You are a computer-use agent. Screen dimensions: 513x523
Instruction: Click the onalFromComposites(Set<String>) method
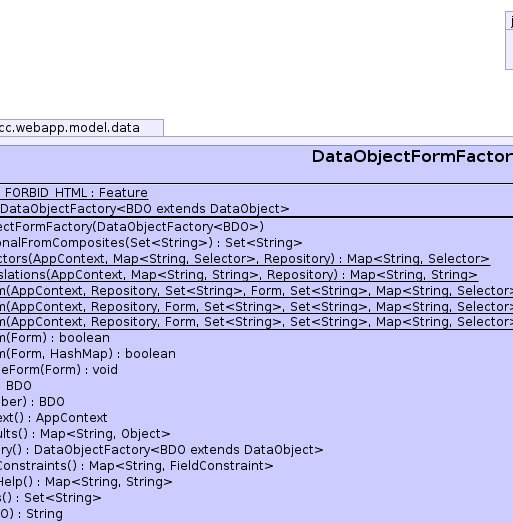(151, 243)
